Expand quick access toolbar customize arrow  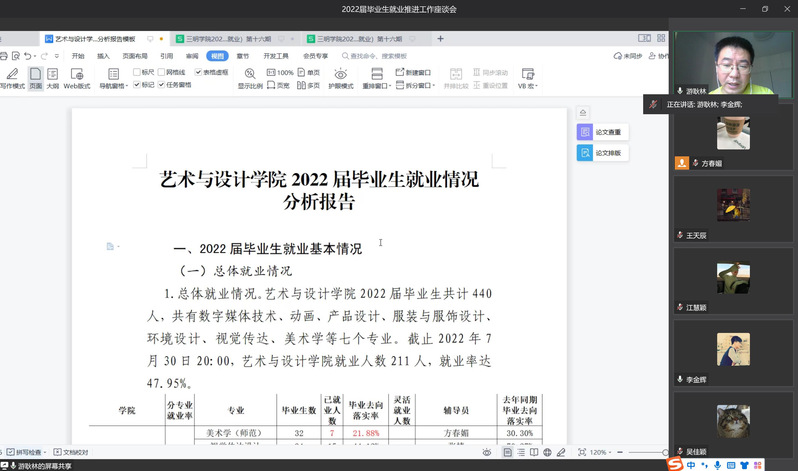[56, 56]
